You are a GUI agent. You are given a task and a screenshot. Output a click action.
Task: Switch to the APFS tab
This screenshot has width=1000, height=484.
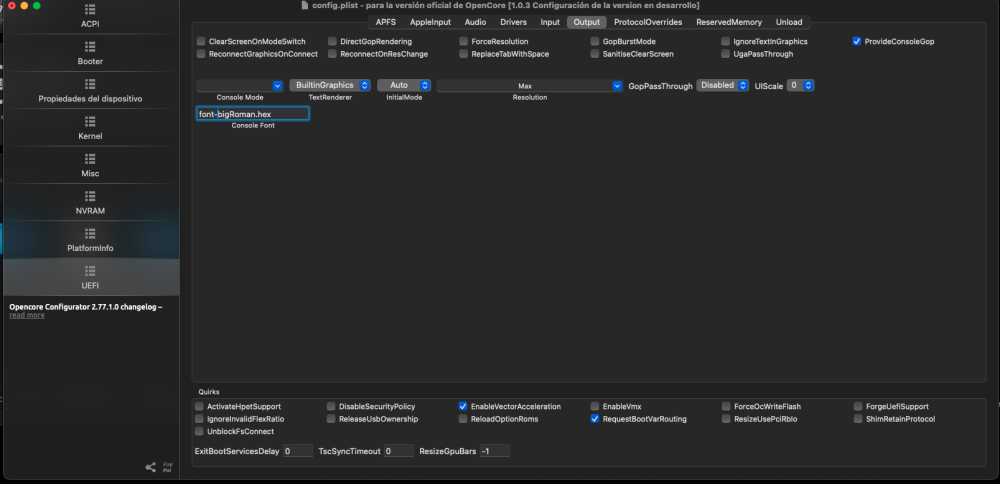point(386,22)
